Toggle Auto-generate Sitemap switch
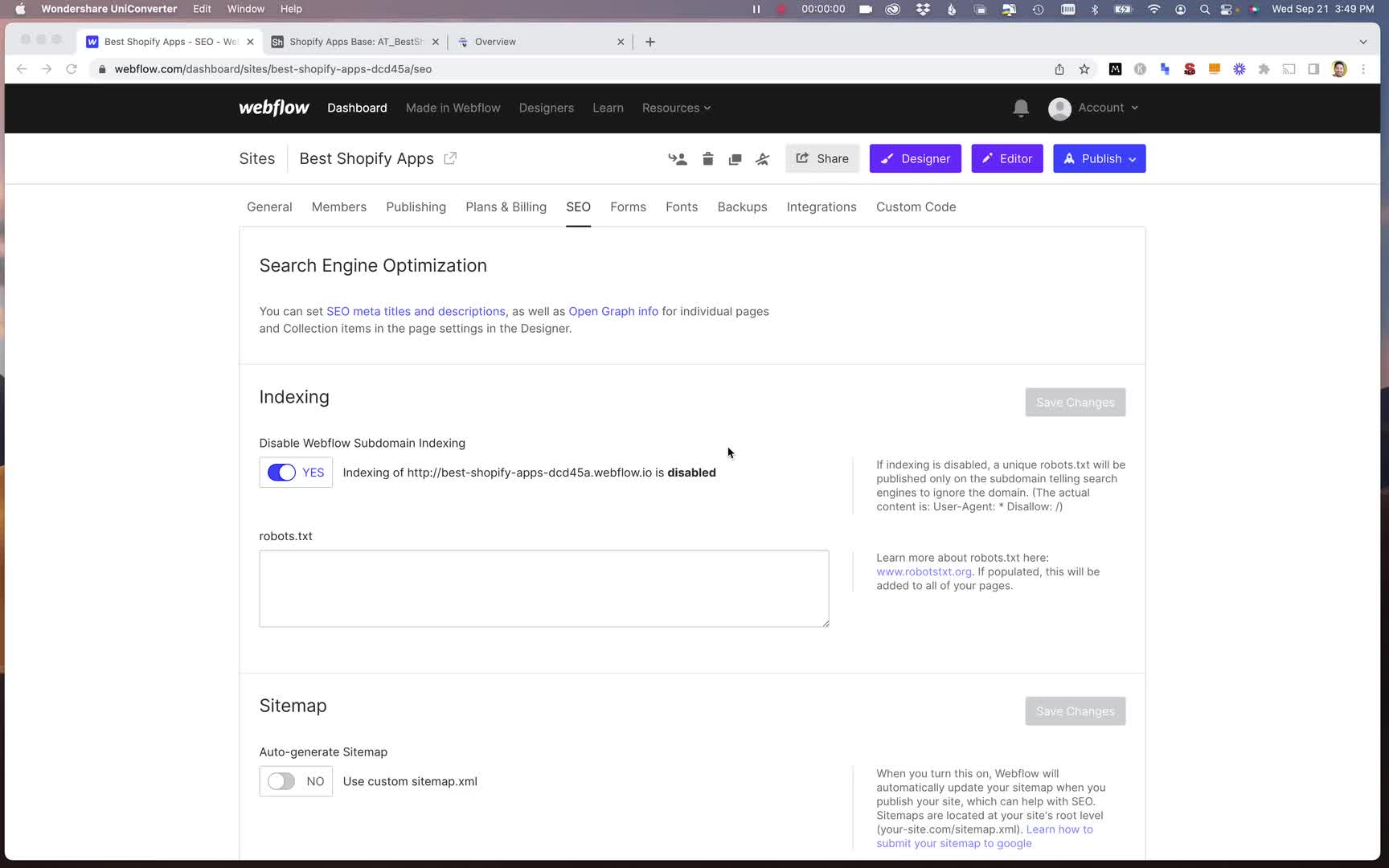 click(281, 781)
